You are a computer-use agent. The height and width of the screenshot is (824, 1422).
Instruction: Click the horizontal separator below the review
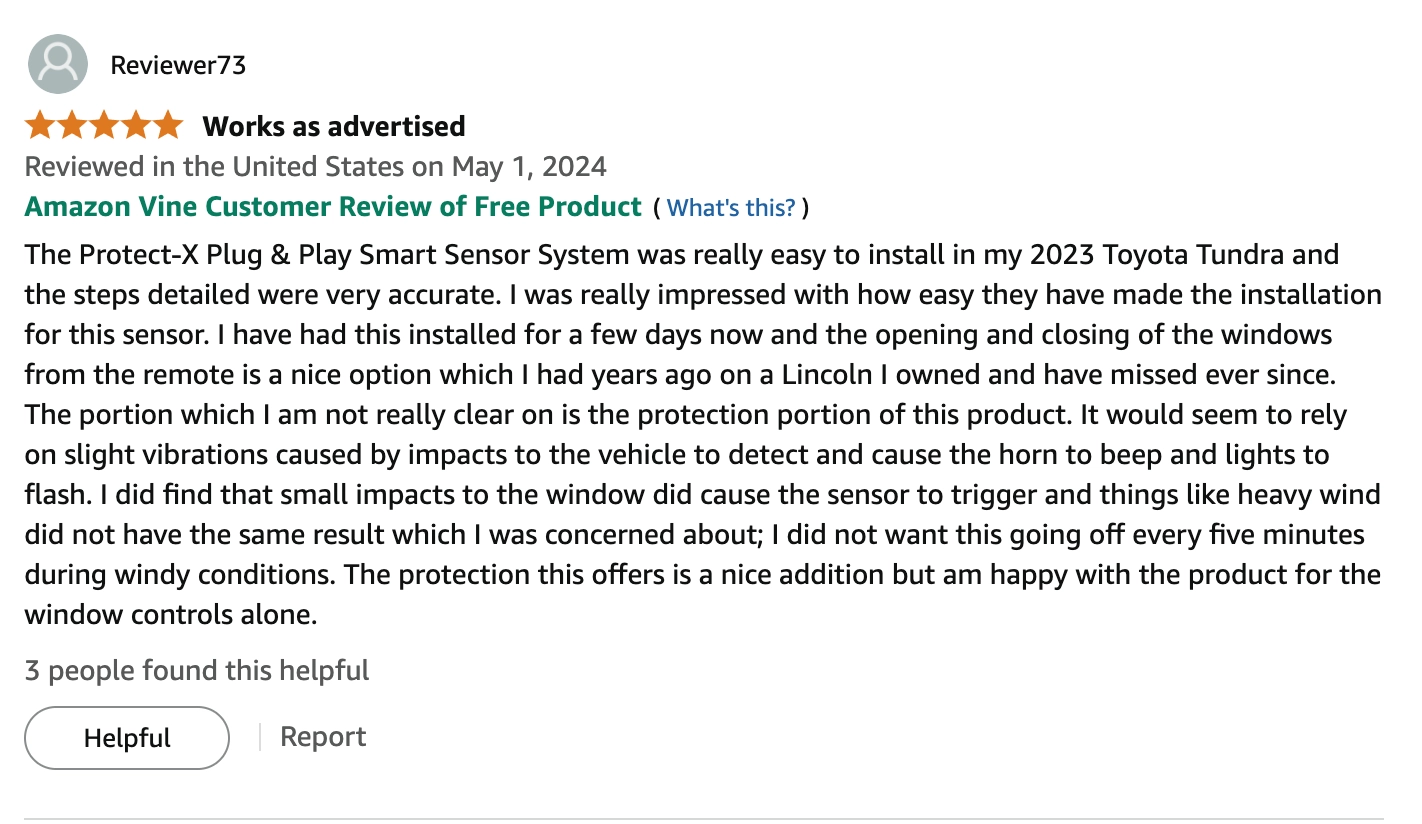coord(704,819)
